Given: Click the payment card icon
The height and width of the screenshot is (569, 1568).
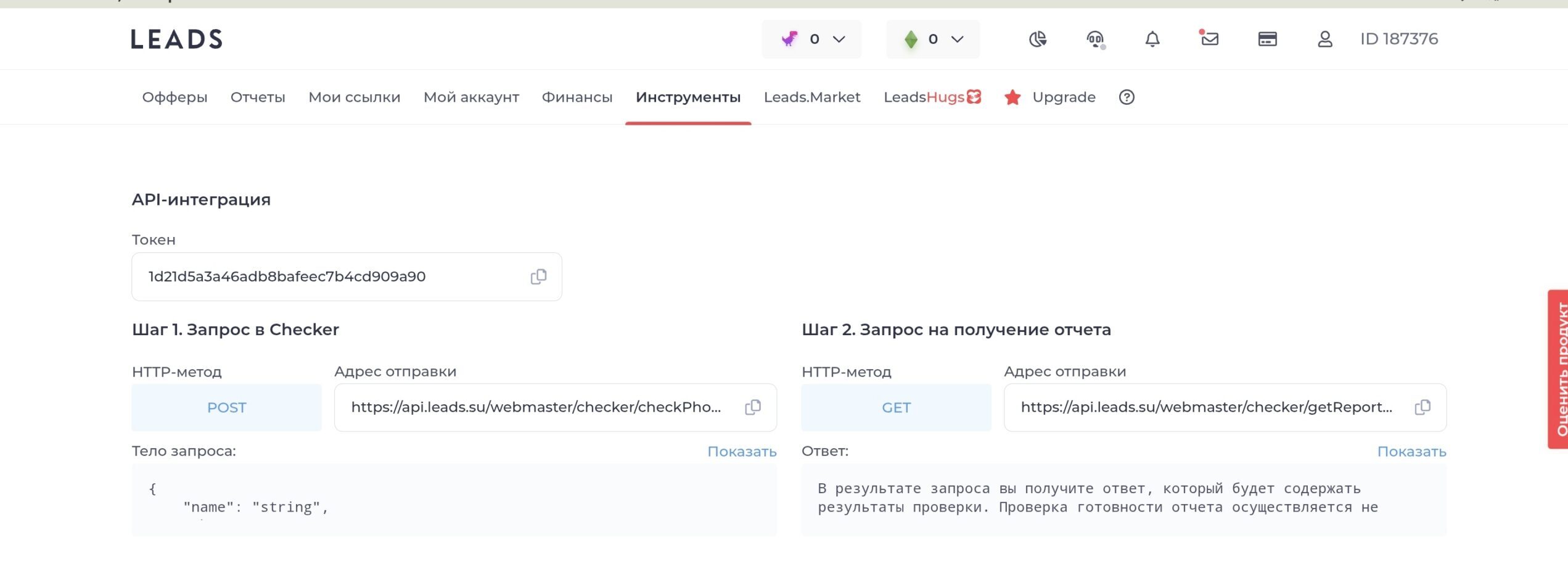Looking at the screenshot, I should (x=1267, y=39).
